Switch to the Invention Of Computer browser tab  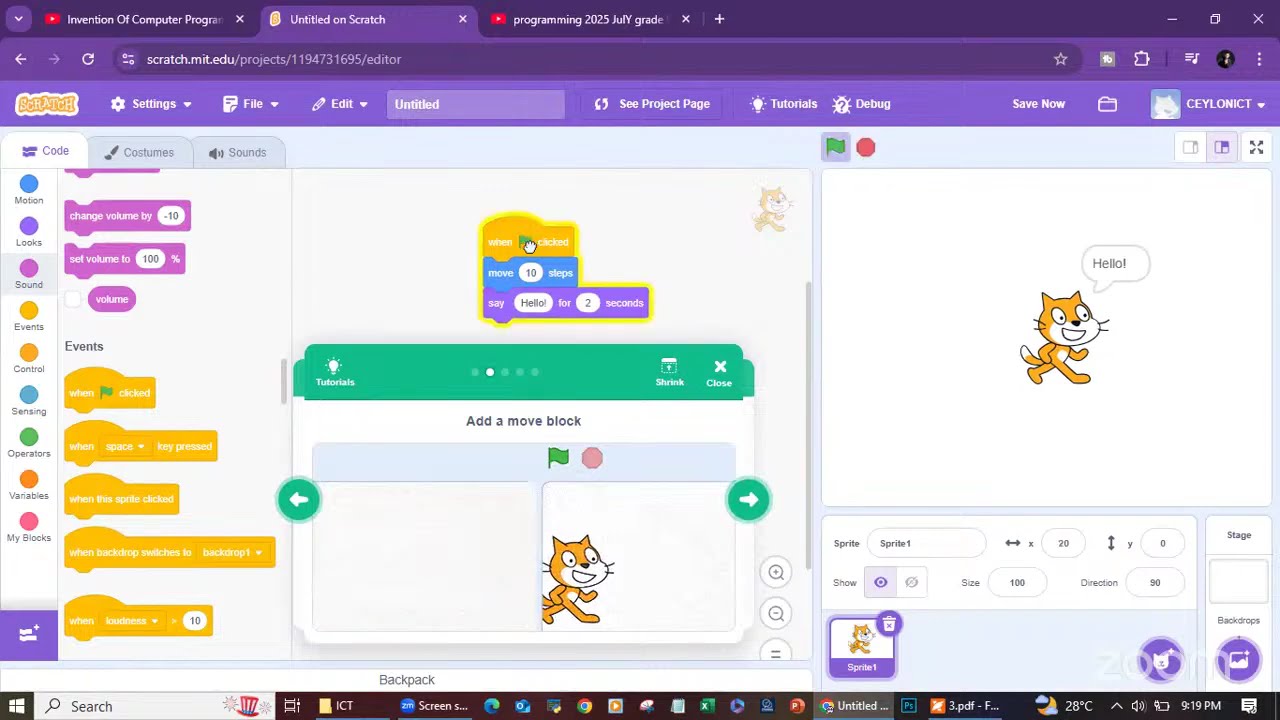point(144,19)
